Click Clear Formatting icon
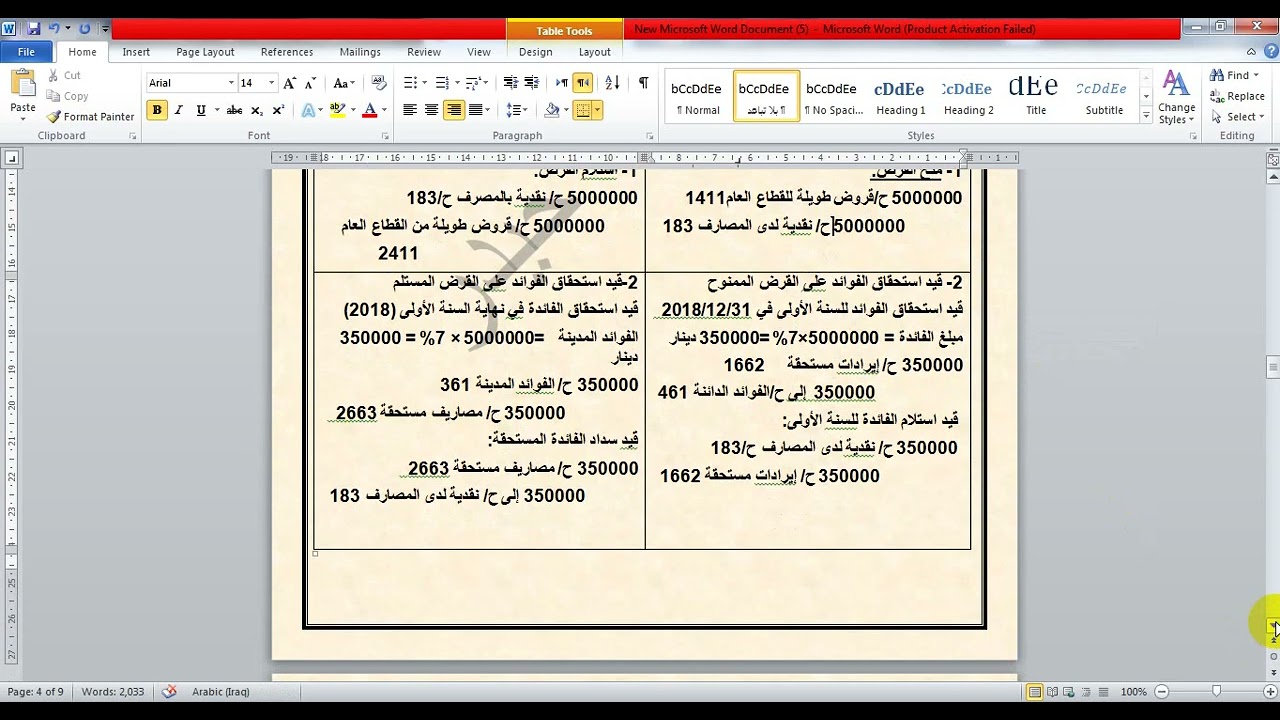 coord(379,83)
